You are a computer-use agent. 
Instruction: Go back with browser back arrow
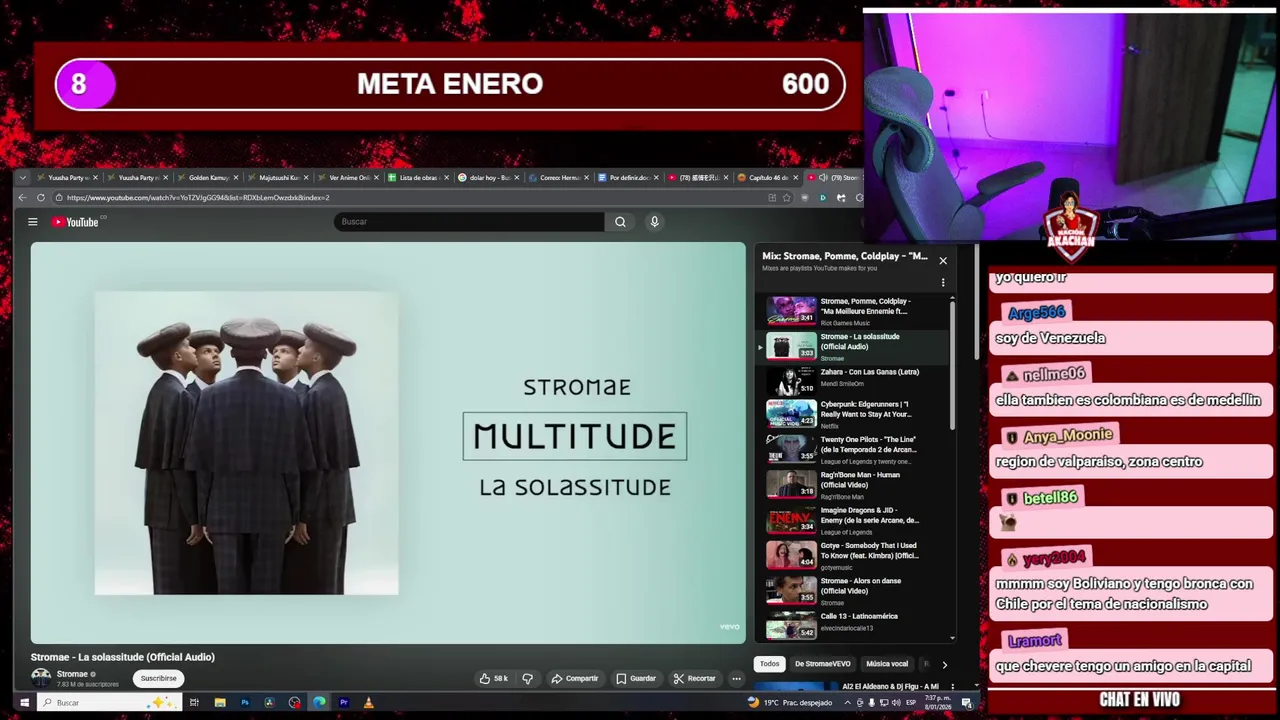click(22, 198)
